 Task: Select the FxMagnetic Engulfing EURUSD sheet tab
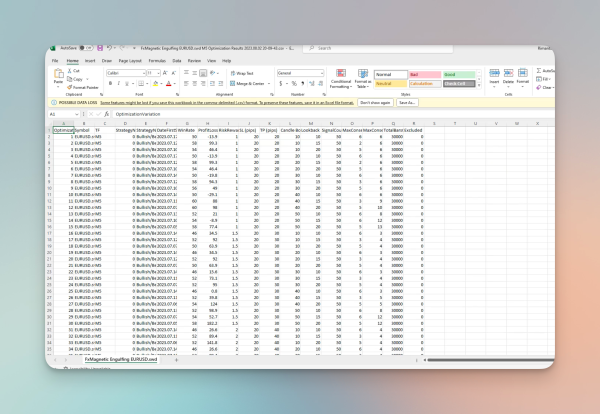121,359
